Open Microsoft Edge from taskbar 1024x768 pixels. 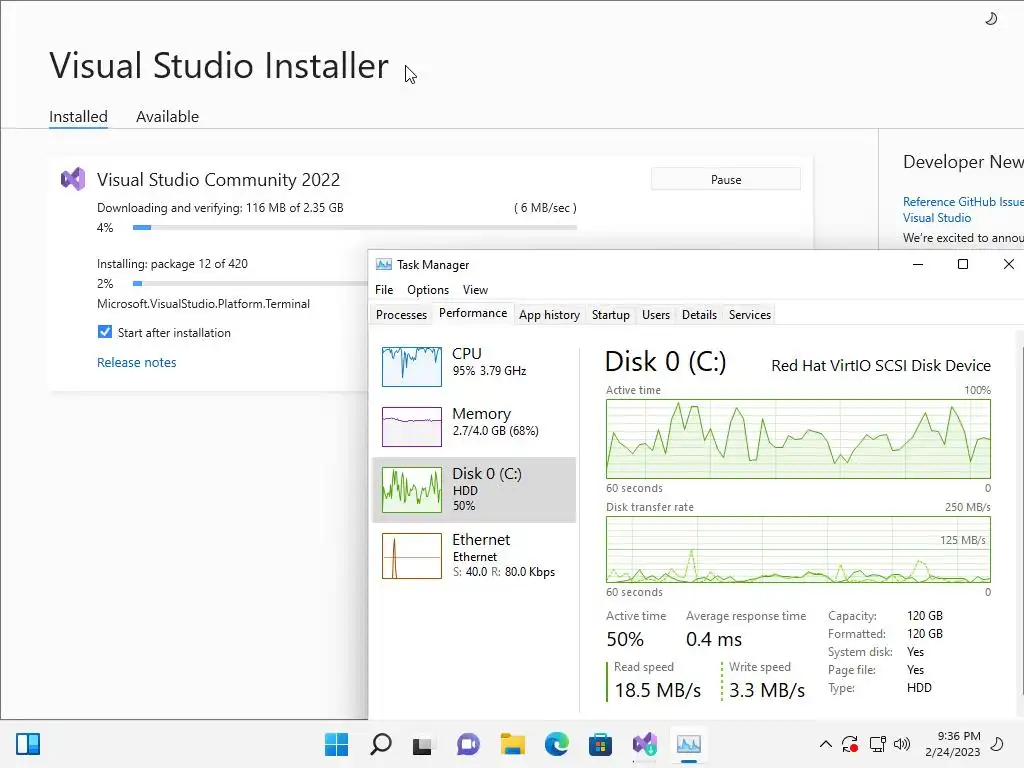(556, 744)
